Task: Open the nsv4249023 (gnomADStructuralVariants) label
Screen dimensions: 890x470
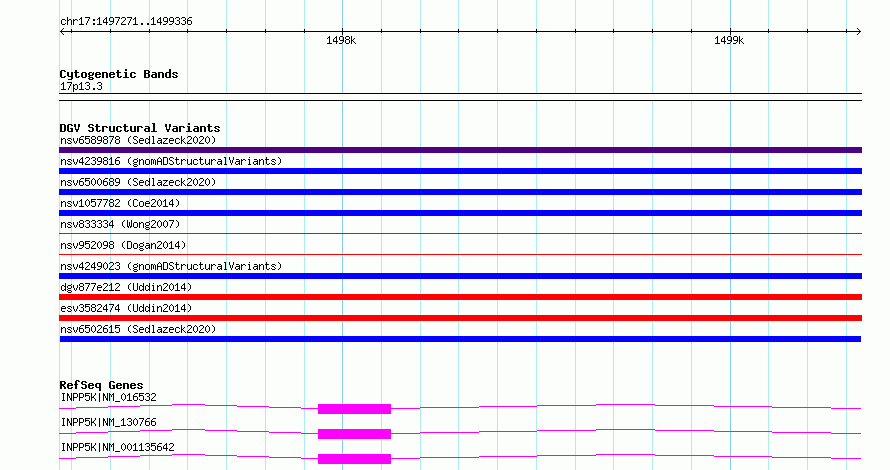Action: pyautogui.click(x=171, y=266)
